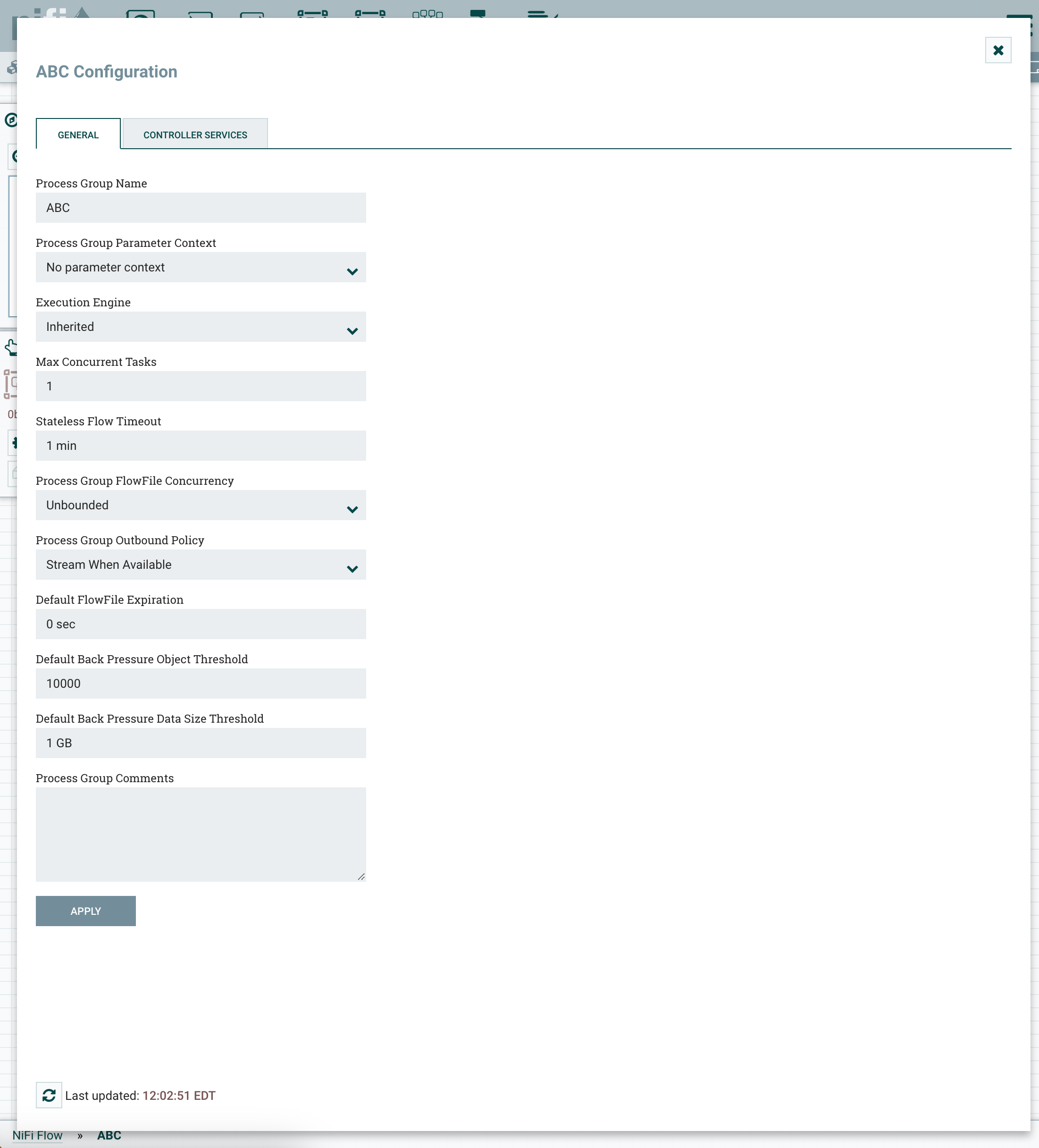Select the GENERAL tab
Image resolution: width=1039 pixels, height=1148 pixels.
click(78, 134)
